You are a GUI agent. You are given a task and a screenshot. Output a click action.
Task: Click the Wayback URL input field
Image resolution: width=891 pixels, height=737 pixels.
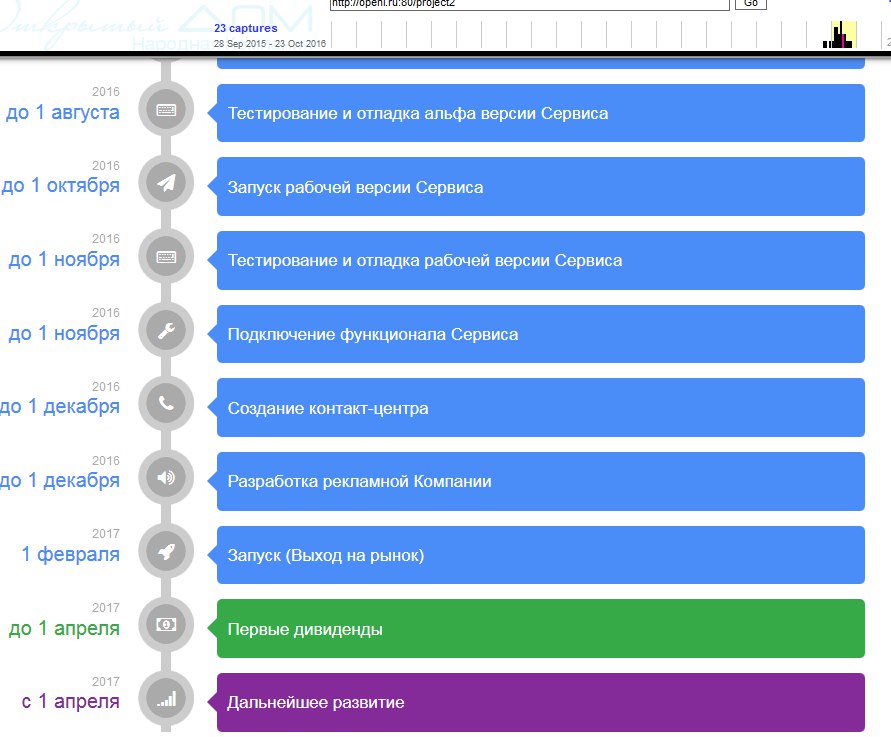tap(530, 4)
